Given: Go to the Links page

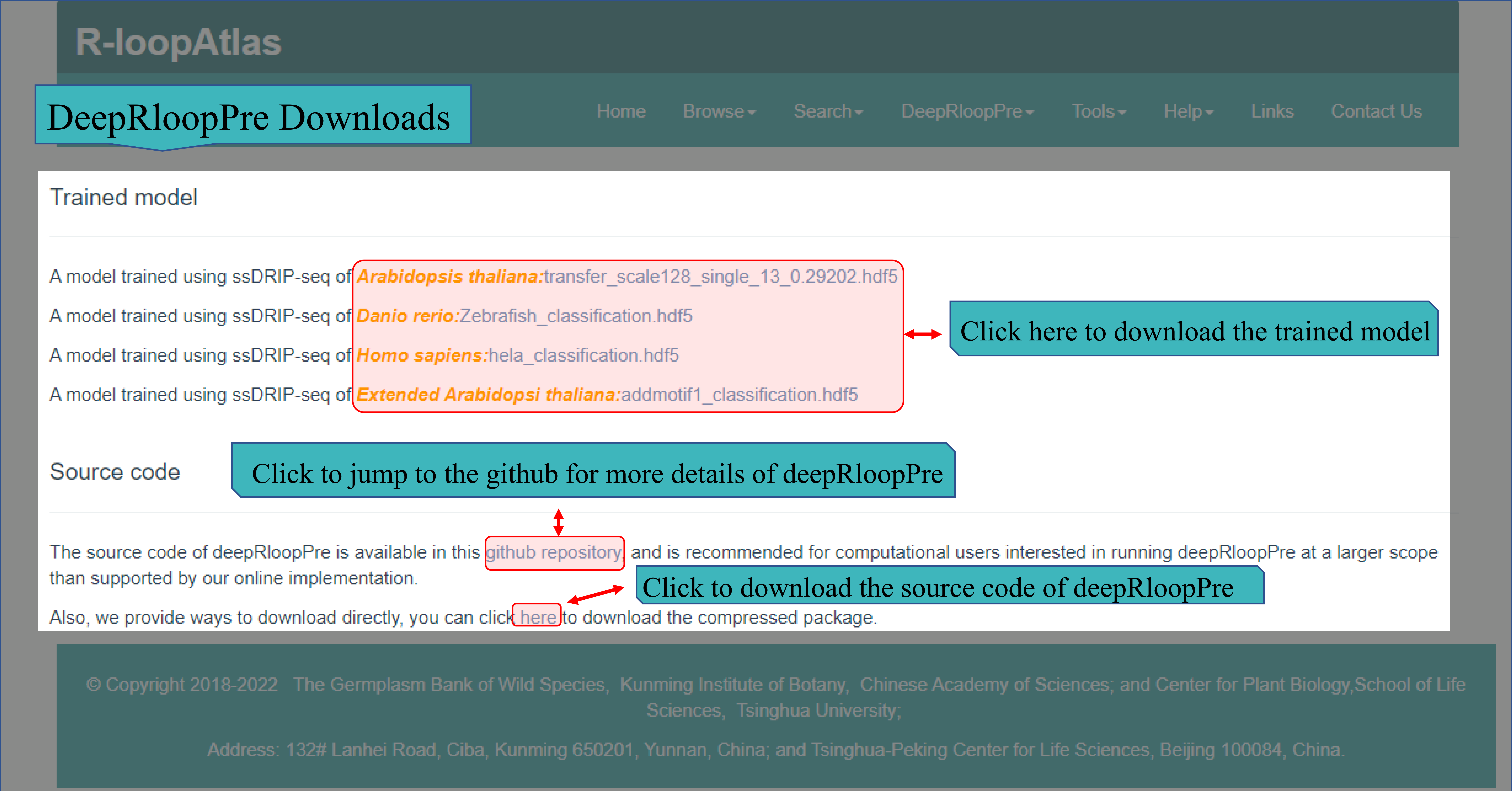Looking at the screenshot, I should [1272, 111].
